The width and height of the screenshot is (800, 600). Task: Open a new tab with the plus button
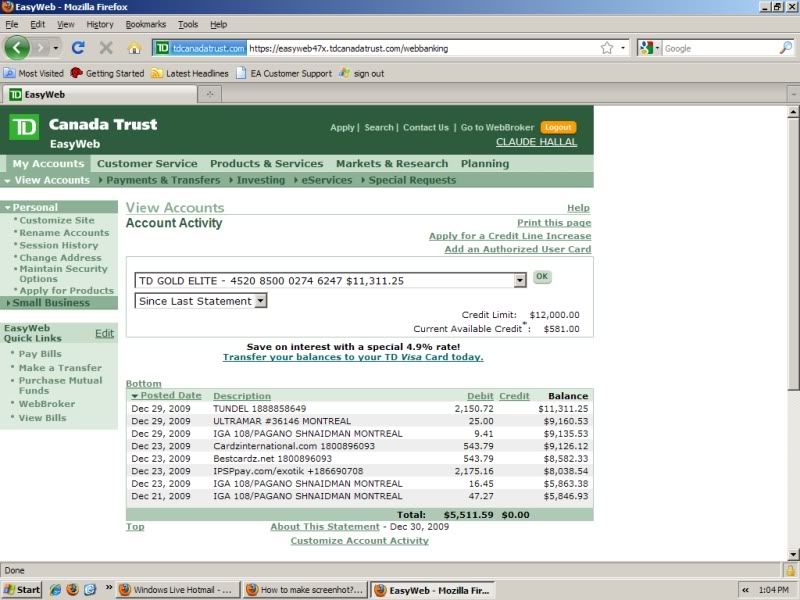point(210,94)
